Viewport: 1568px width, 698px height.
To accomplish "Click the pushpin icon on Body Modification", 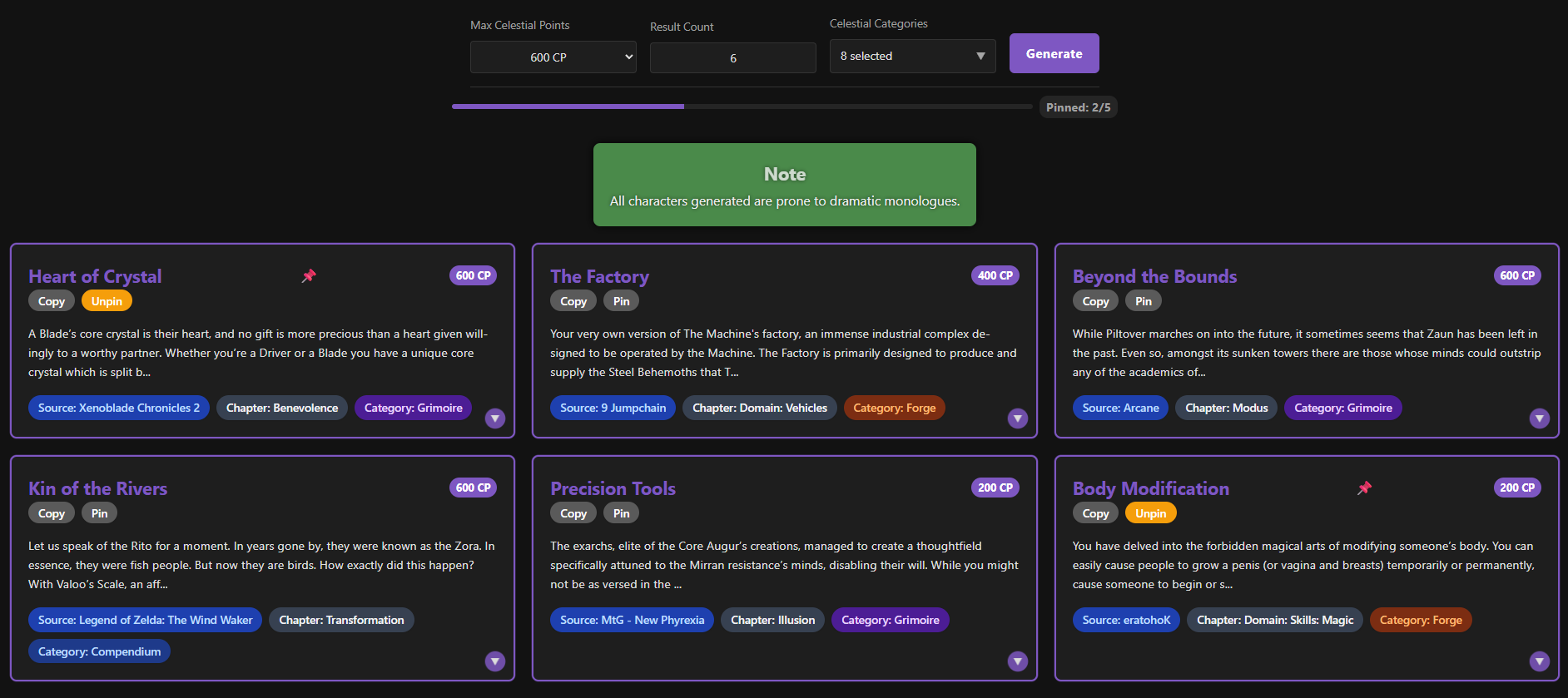I will point(1364,488).
